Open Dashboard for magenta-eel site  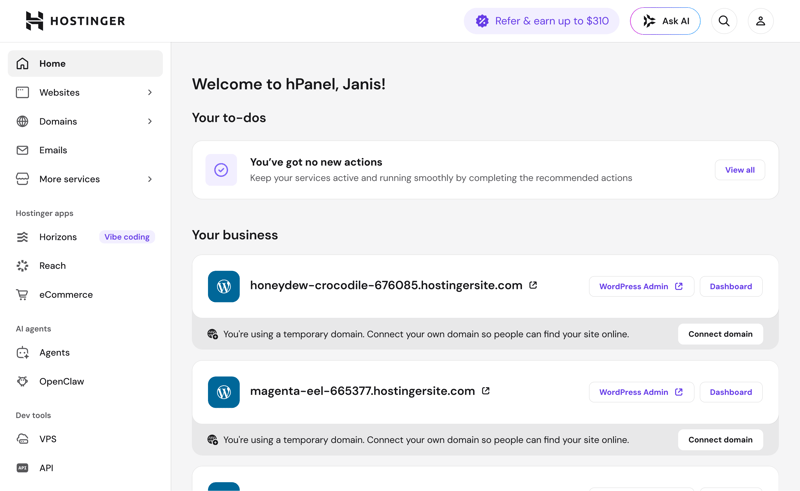click(x=731, y=392)
